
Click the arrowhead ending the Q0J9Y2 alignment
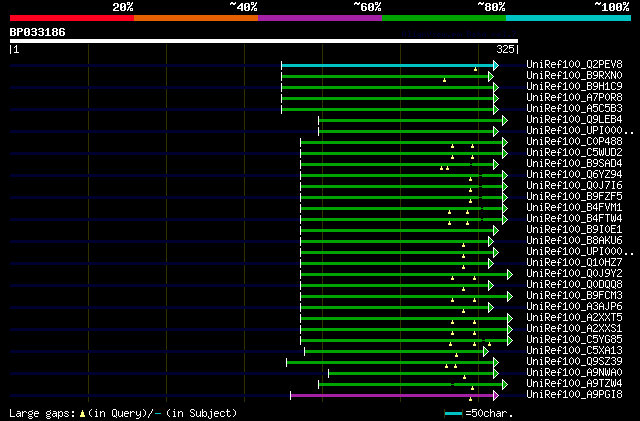(x=510, y=274)
